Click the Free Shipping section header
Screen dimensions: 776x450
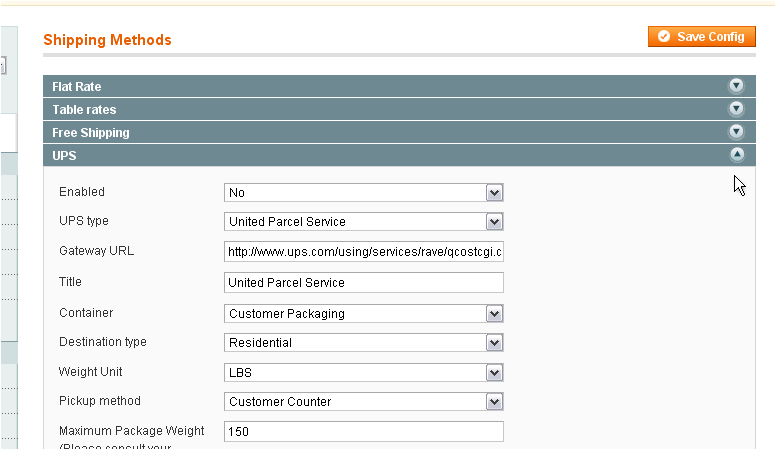point(399,132)
